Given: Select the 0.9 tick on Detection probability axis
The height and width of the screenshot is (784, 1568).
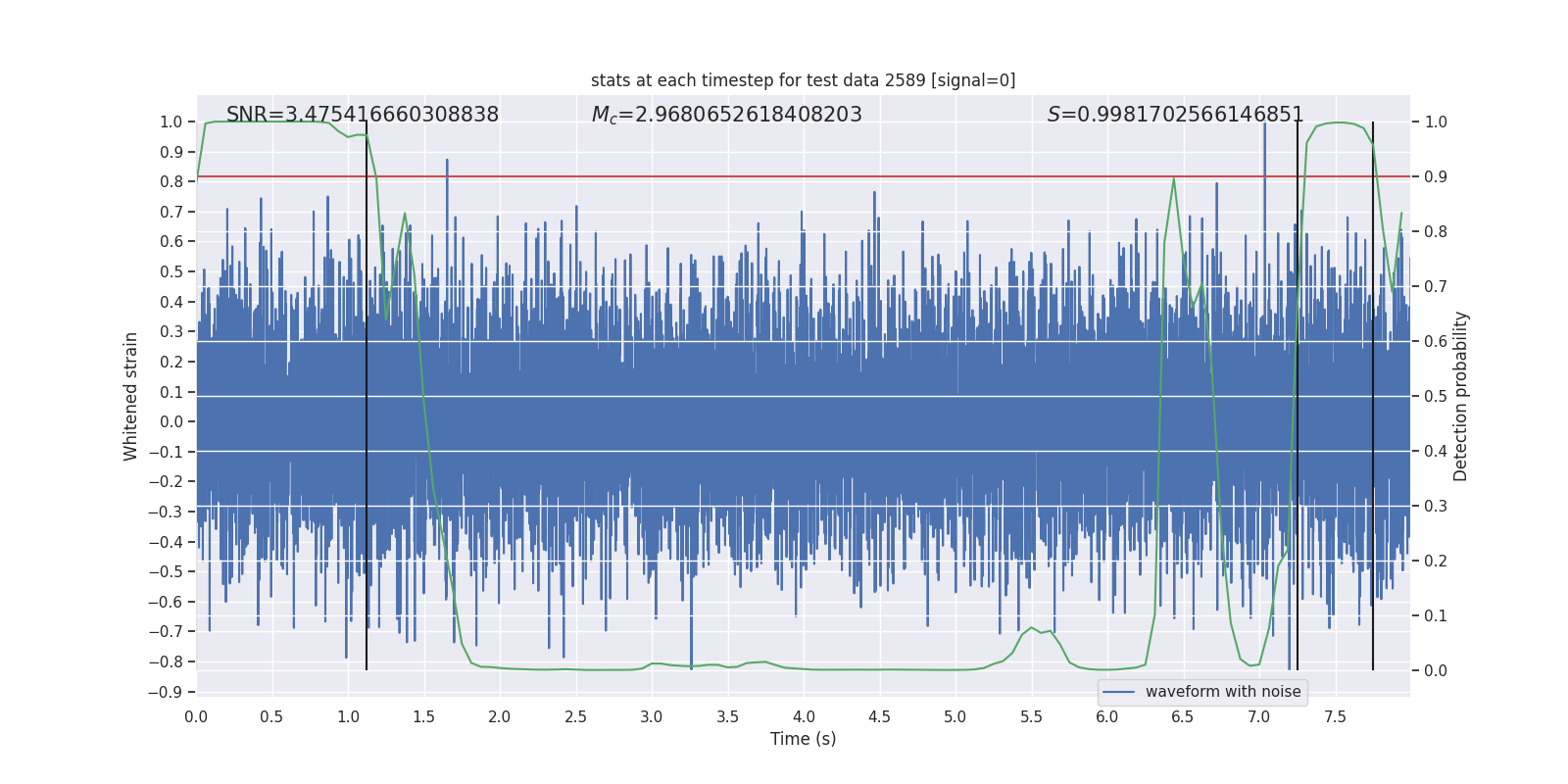Looking at the screenshot, I should 1436,177.
